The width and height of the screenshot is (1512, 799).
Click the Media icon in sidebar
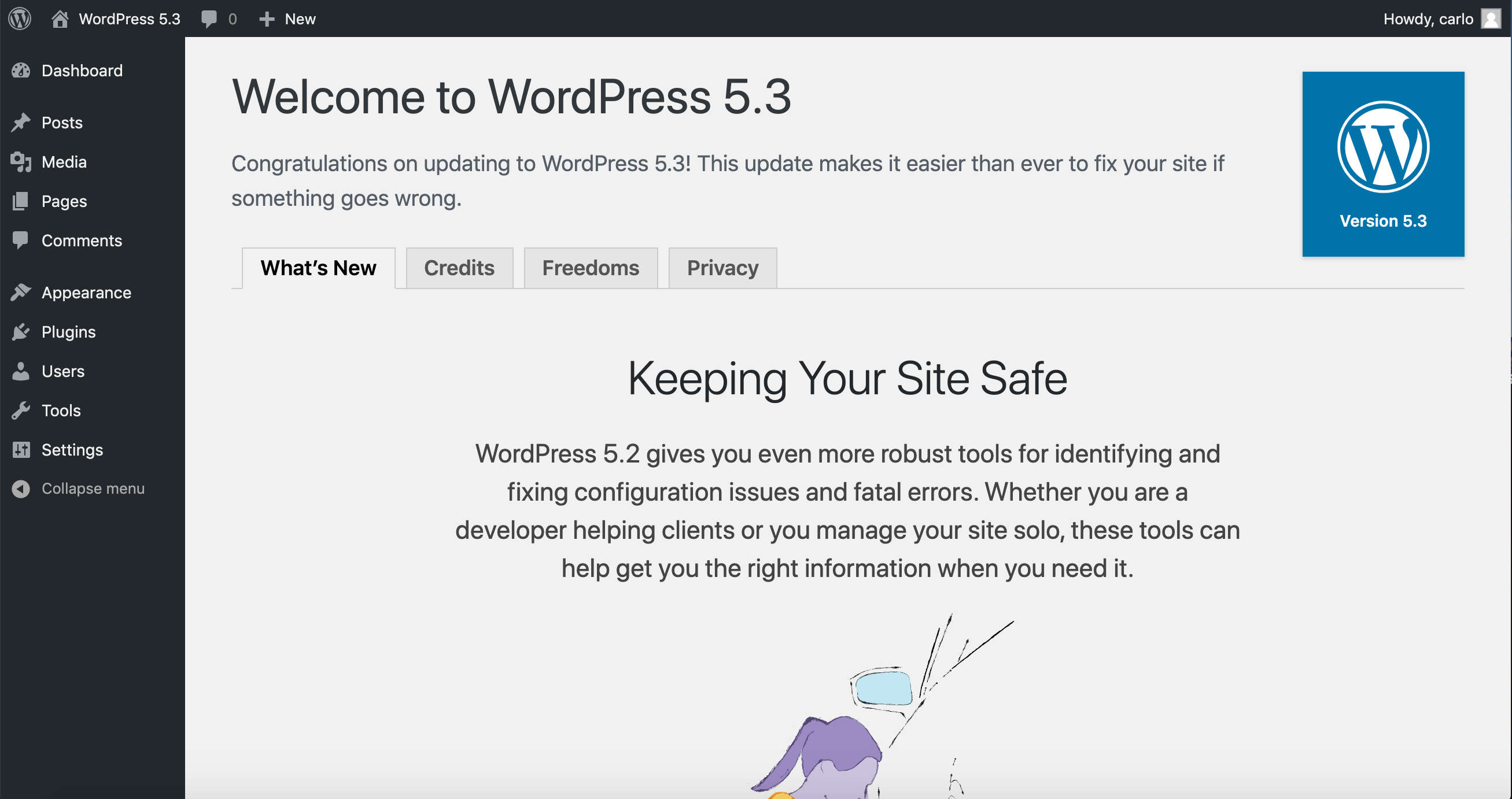pyautogui.click(x=21, y=161)
